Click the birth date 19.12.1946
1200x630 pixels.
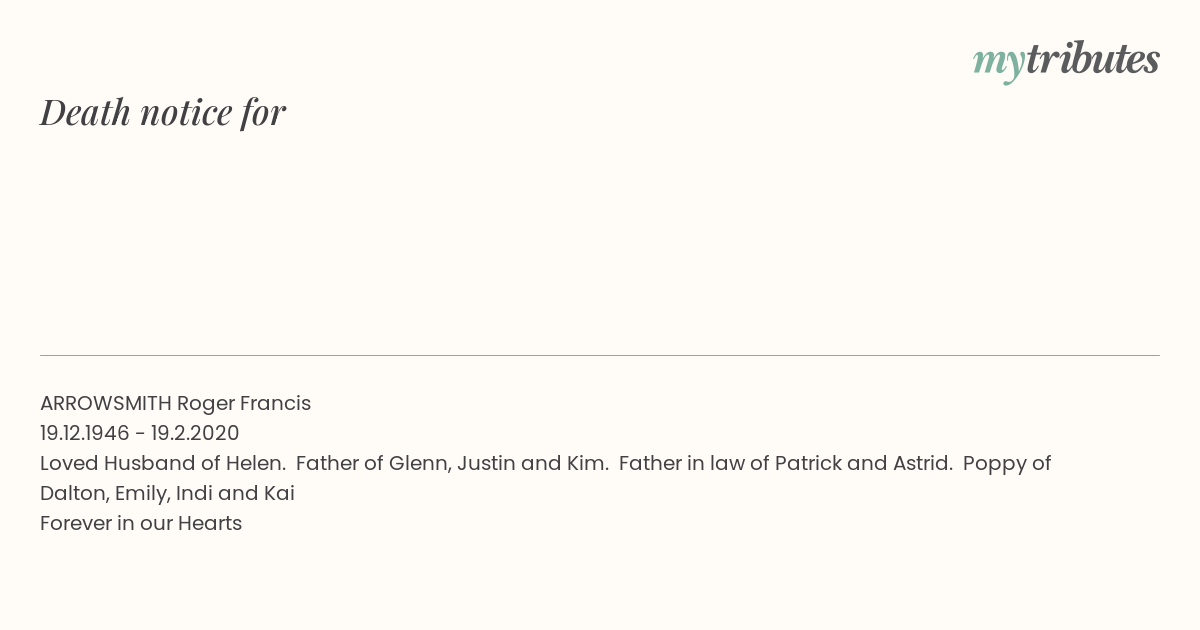[x=85, y=433]
